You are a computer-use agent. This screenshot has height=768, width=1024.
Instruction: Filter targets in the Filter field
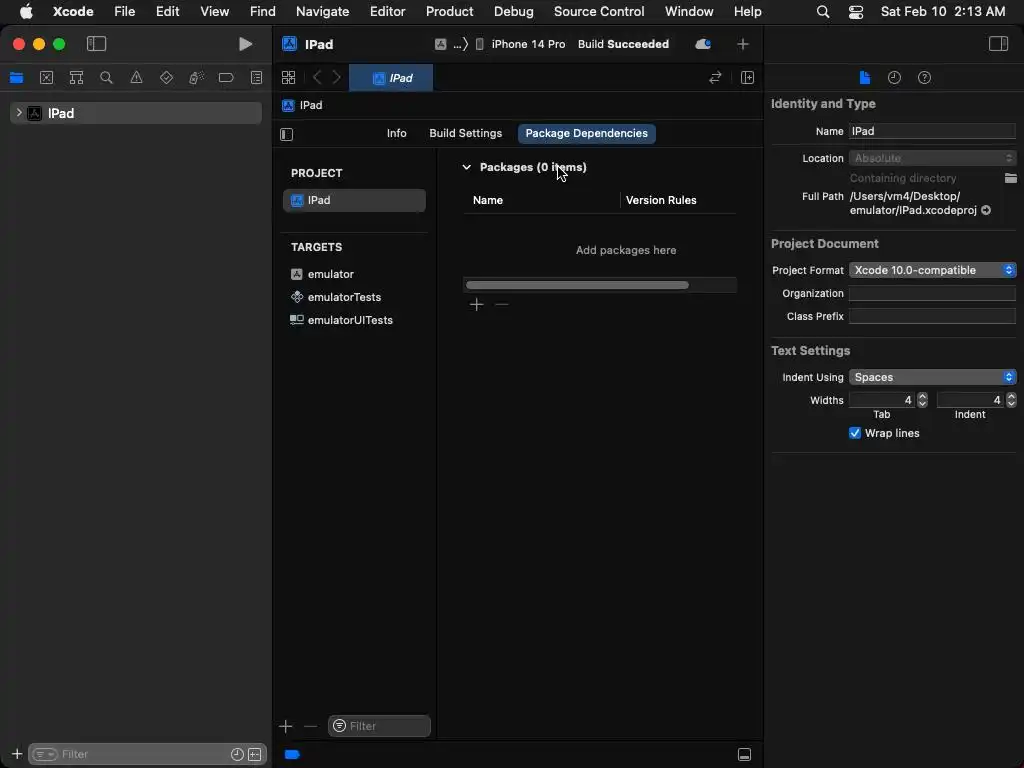click(379, 726)
